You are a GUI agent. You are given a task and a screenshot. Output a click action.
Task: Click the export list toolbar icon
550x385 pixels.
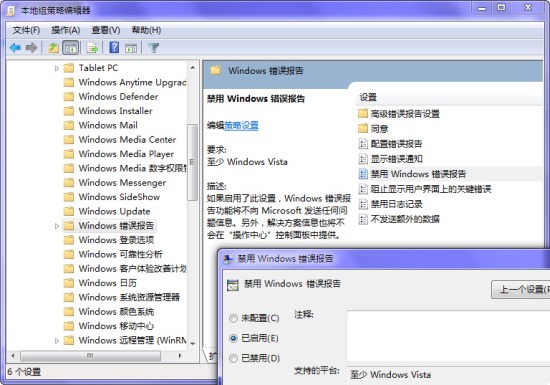pos(92,47)
